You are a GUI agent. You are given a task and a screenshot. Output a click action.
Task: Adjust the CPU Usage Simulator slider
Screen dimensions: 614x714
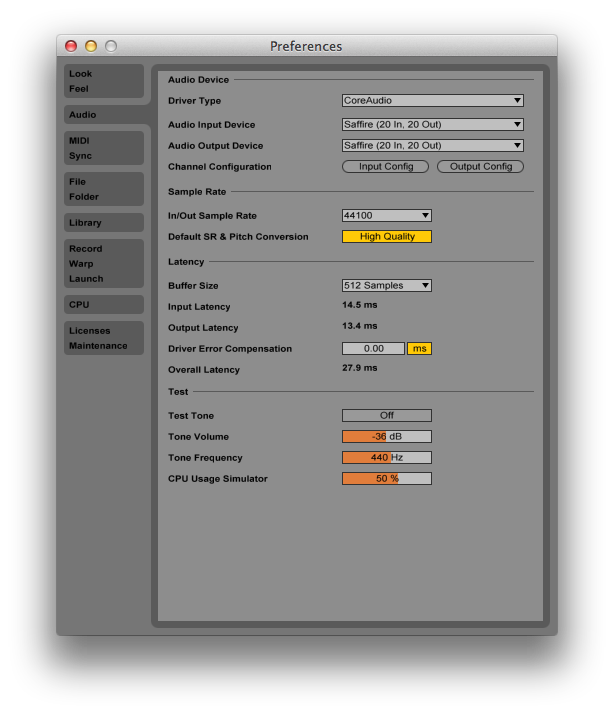(x=387, y=478)
